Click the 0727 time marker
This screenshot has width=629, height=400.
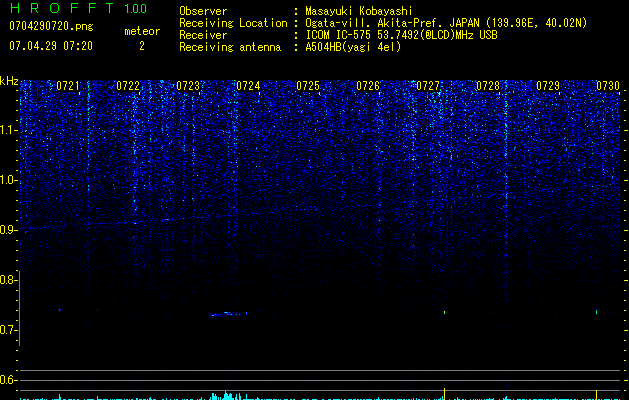click(x=428, y=86)
